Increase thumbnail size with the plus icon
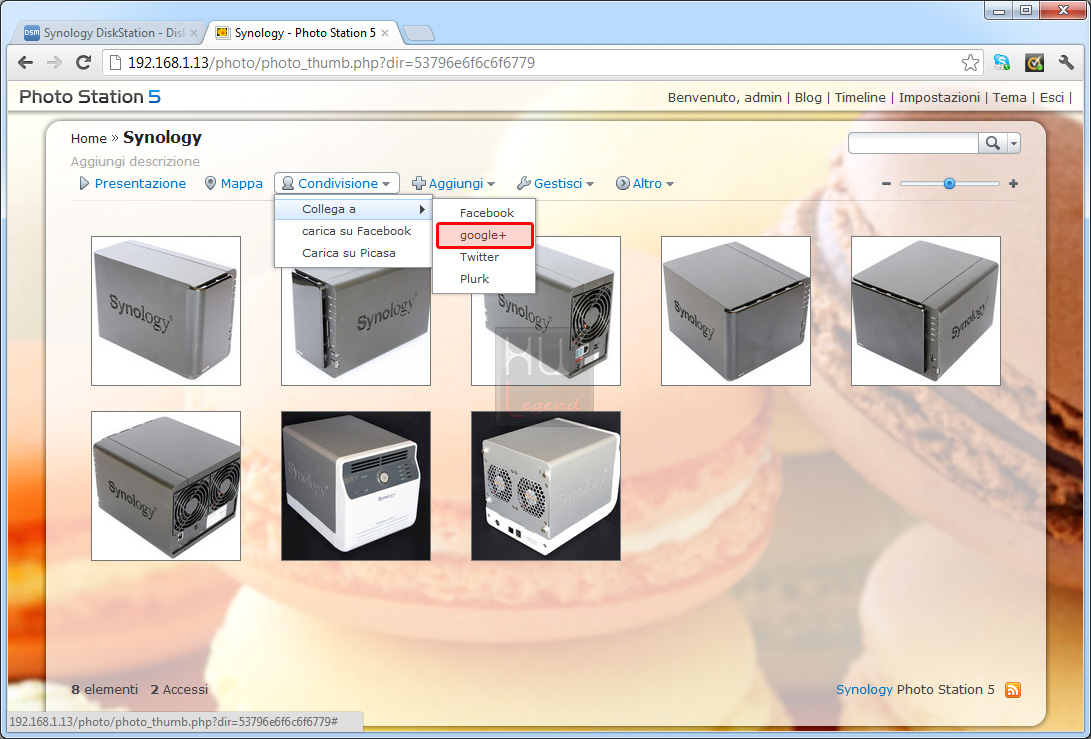Screen dimensions: 1091x739 [x=1013, y=184]
